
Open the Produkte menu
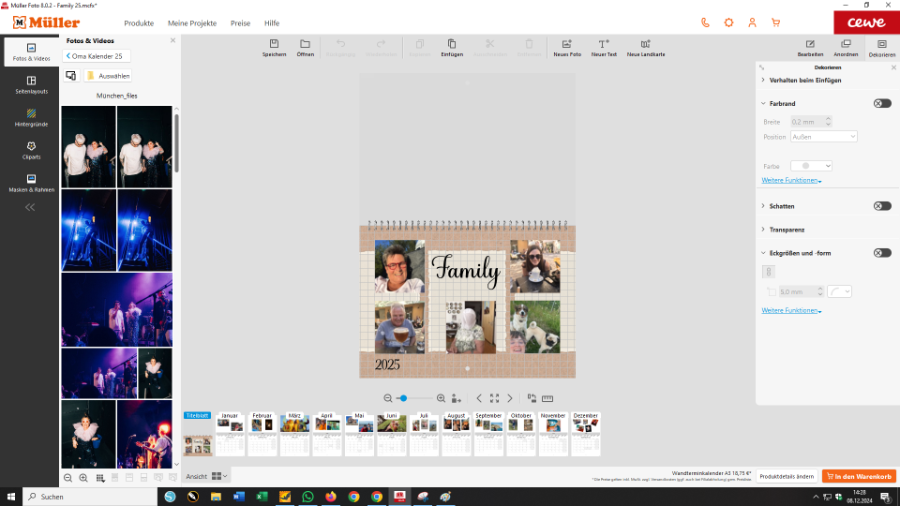point(139,23)
